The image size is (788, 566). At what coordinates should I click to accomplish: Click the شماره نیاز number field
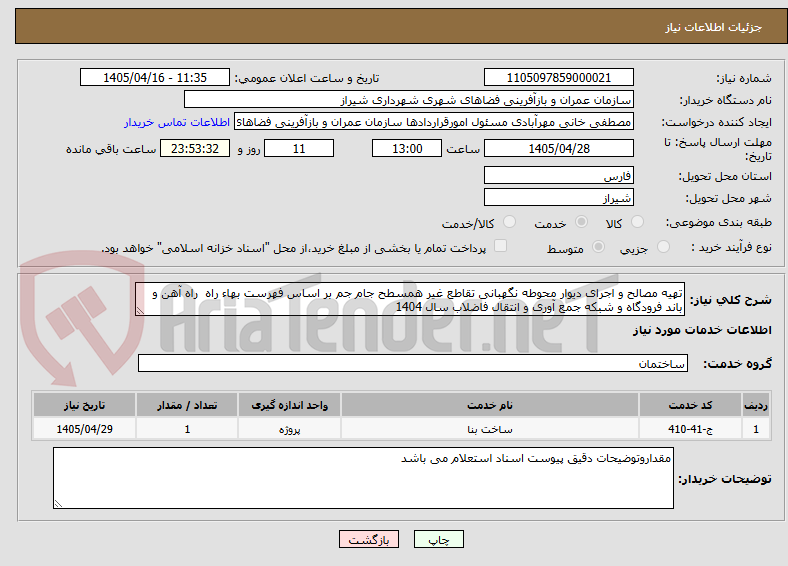pos(558,77)
